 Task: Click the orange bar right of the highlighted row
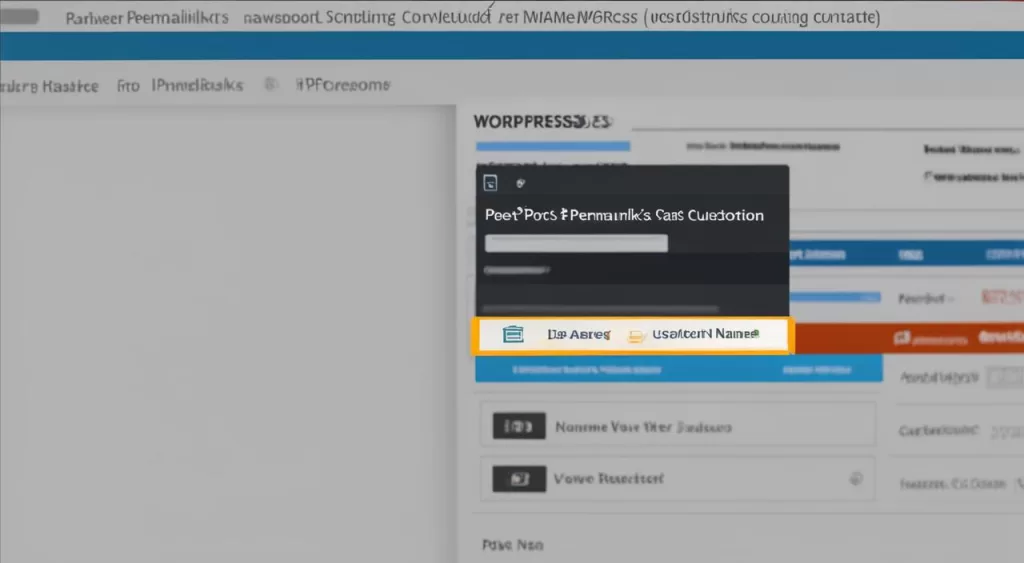[909, 338]
